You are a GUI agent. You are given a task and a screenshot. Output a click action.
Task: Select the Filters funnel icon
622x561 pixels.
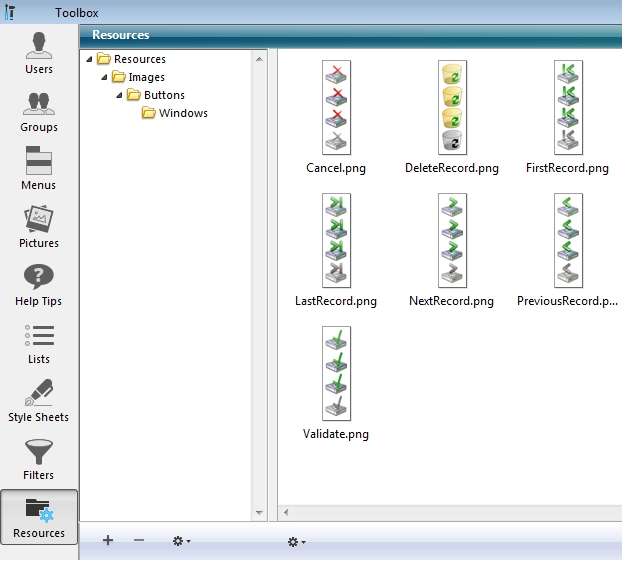[39, 459]
